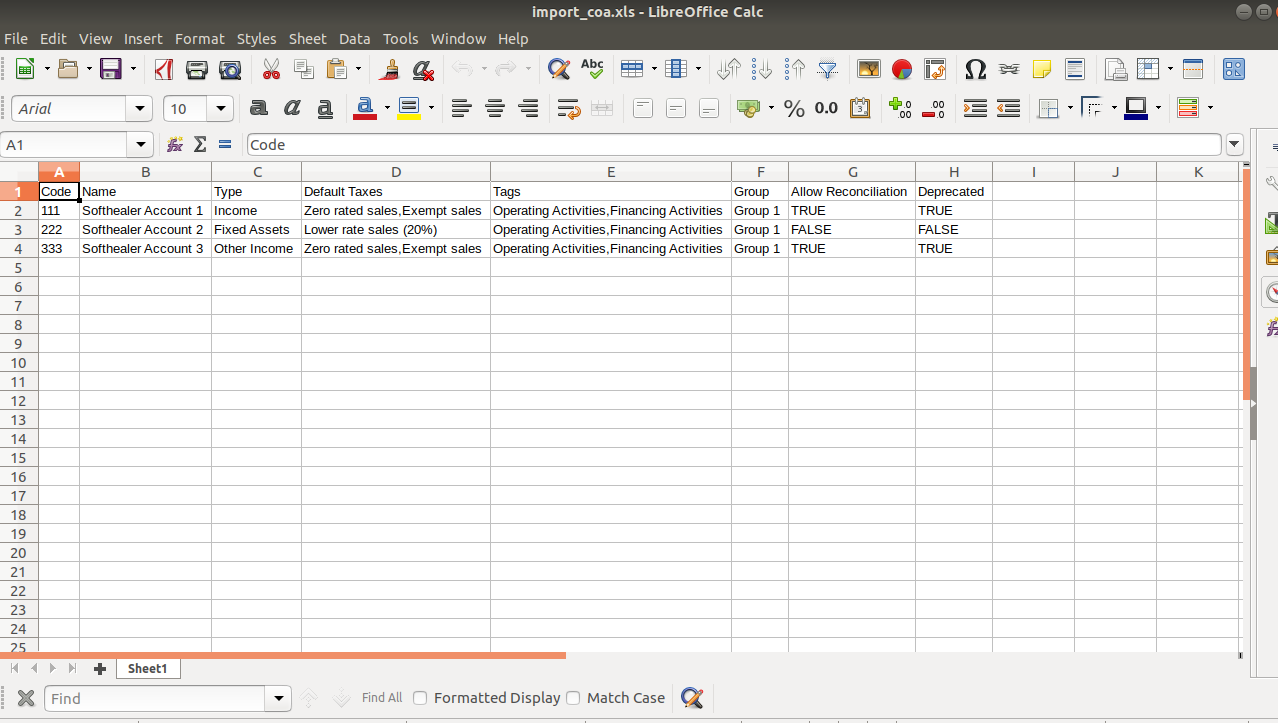This screenshot has width=1278, height=723.
Task: Click the AutoFilter funnel icon
Action: 828,69
